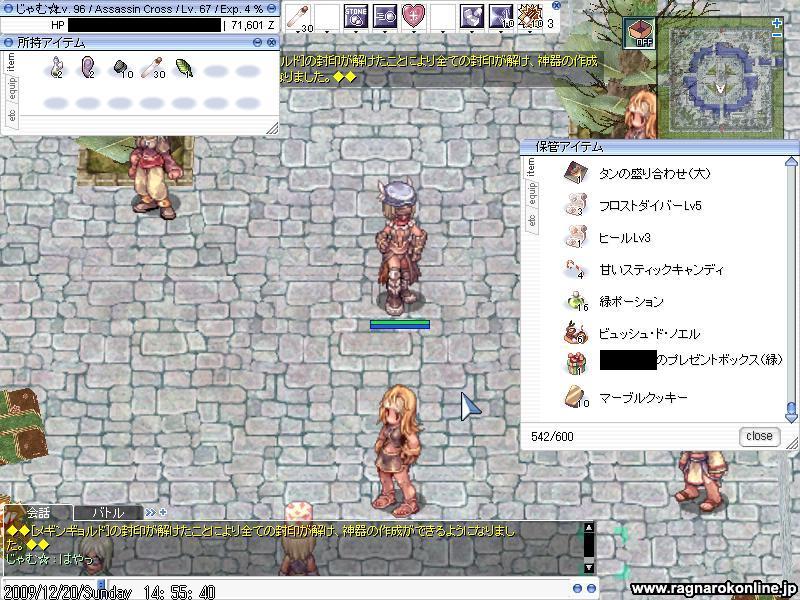Click the 甘いスティックキャンディ candy cane icon
This screenshot has height=600, width=800.
coord(577,269)
